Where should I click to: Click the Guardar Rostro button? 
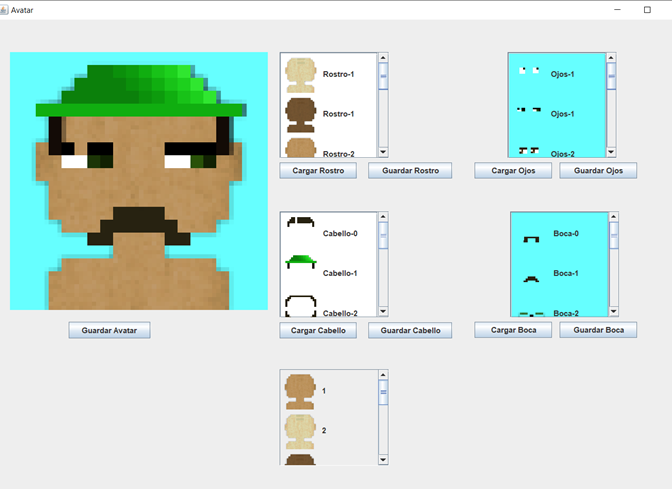pos(410,171)
